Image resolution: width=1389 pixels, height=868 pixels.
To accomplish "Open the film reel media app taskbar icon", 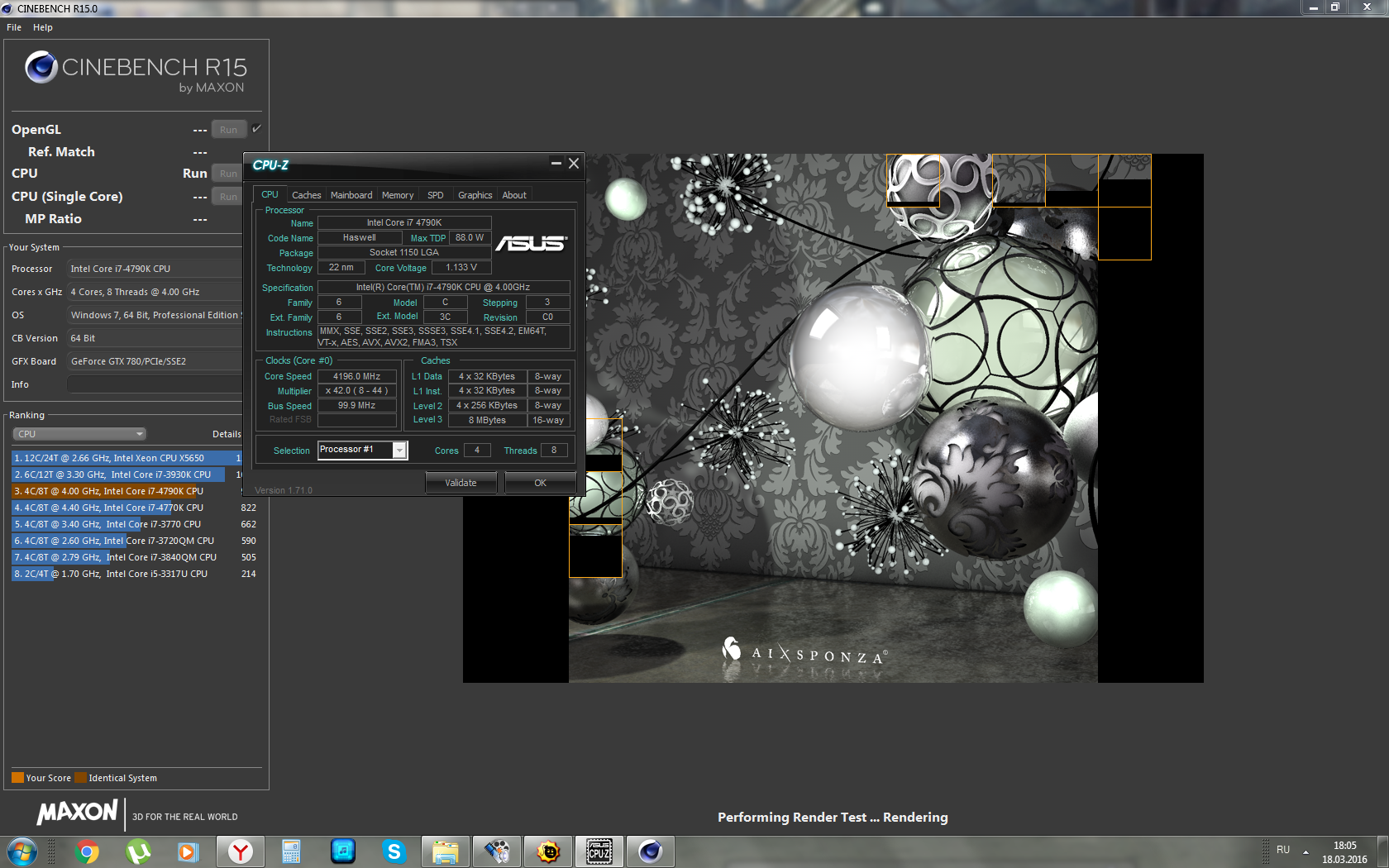I will [497, 851].
